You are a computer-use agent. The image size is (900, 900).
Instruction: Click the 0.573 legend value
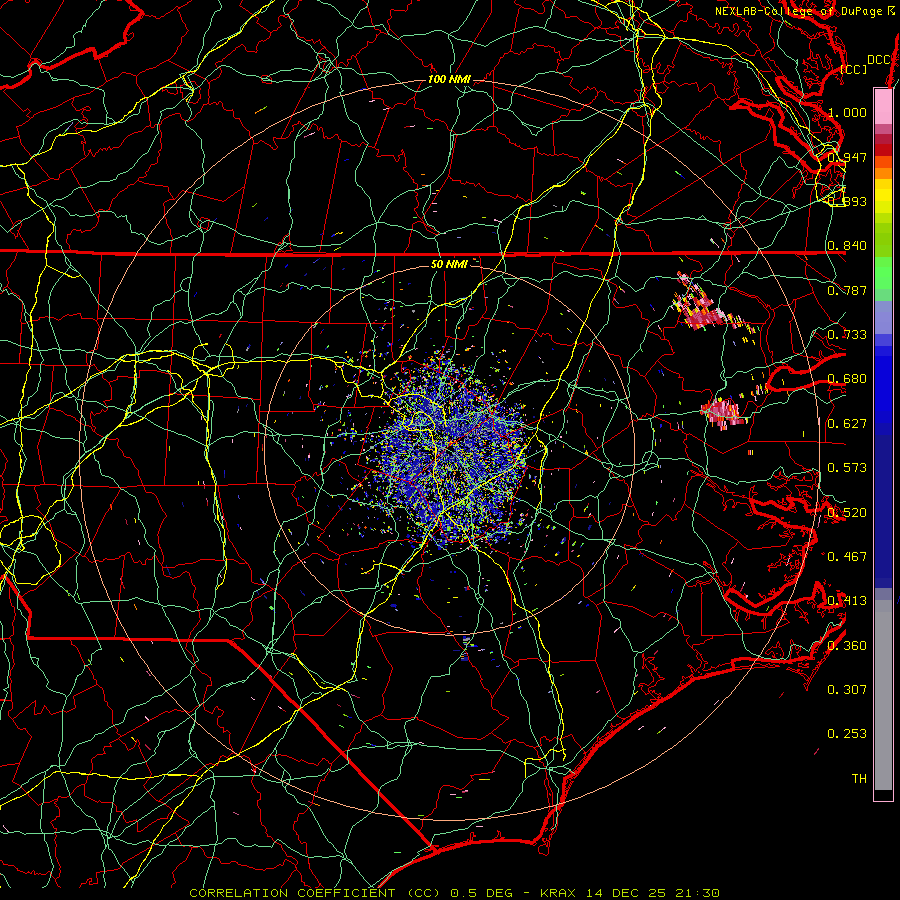pyautogui.click(x=847, y=468)
